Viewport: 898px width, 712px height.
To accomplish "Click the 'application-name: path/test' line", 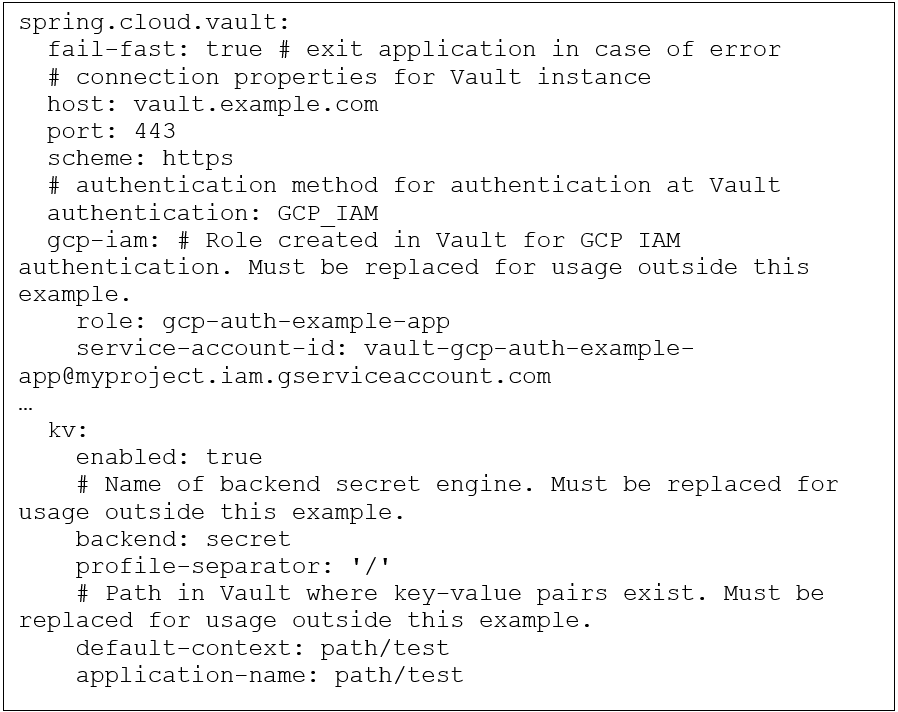I will click(x=269, y=675).
